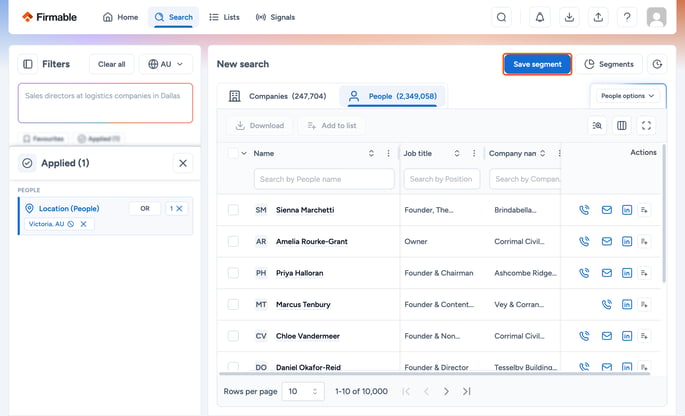Select Sienna Marchetti row checkbox
The height and width of the screenshot is (416, 685).
coord(233,210)
